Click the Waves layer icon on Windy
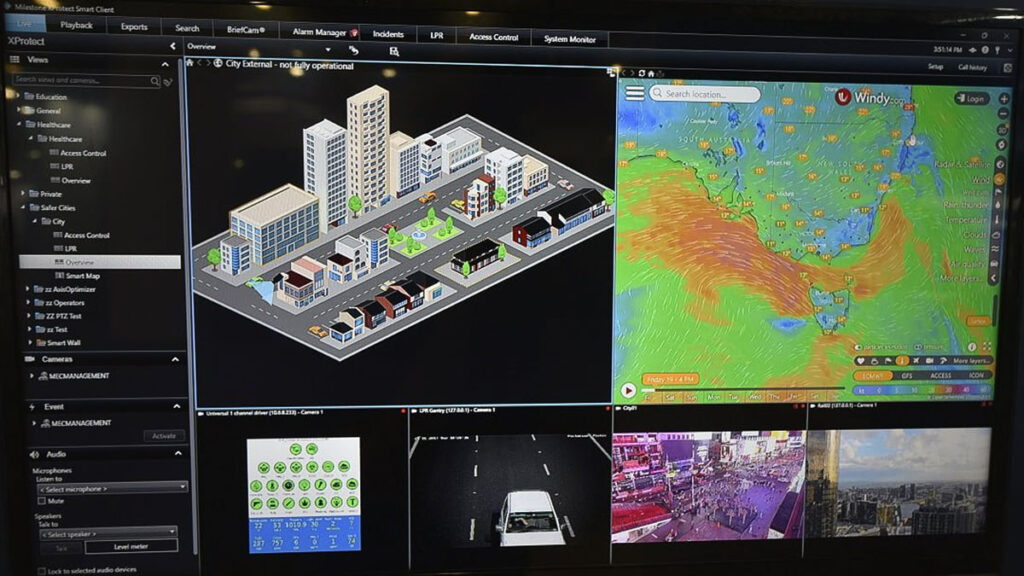This screenshot has height=576, width=1024. click(997, 247)
